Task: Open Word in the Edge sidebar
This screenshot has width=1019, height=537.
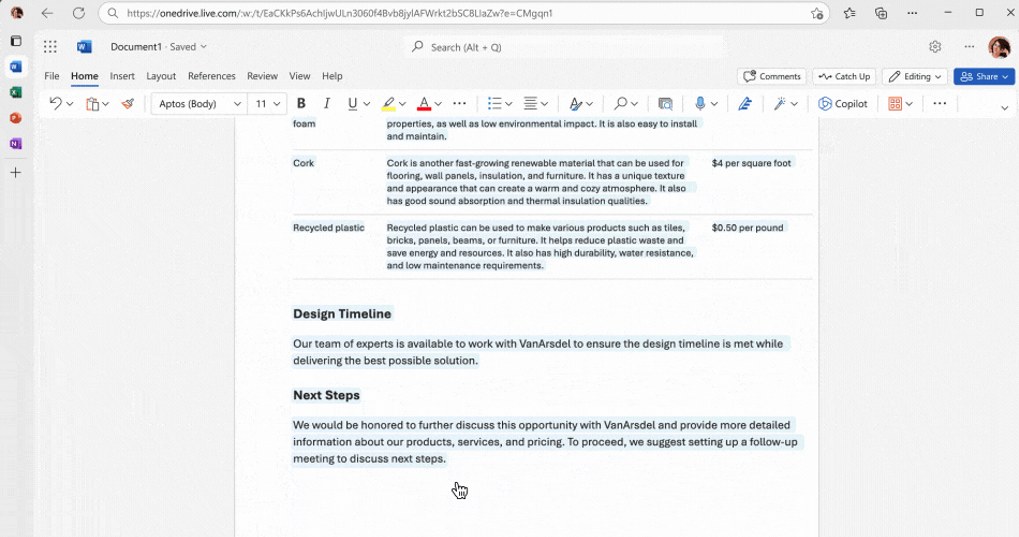Action: pos(16,66)
